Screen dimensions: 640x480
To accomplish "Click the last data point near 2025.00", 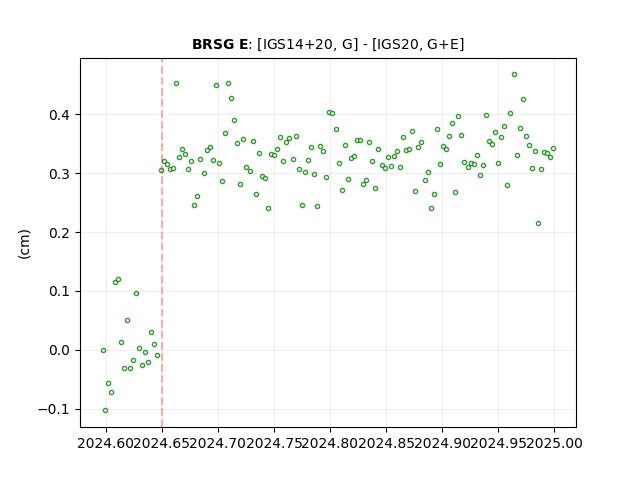I will pyautogui.click(x=553, y=149).
